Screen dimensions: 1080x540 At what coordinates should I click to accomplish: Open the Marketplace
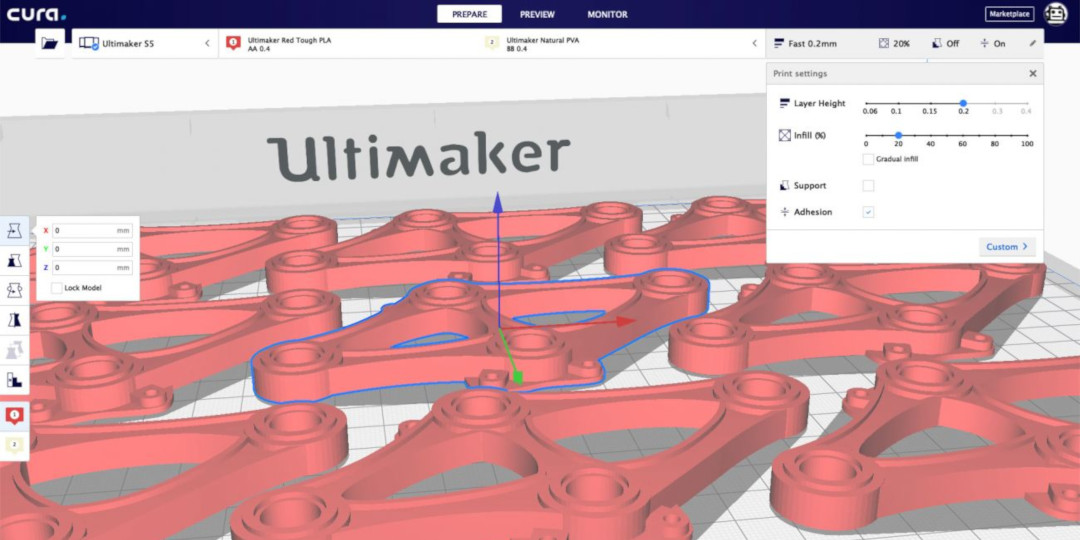[x=1010, y=14]
